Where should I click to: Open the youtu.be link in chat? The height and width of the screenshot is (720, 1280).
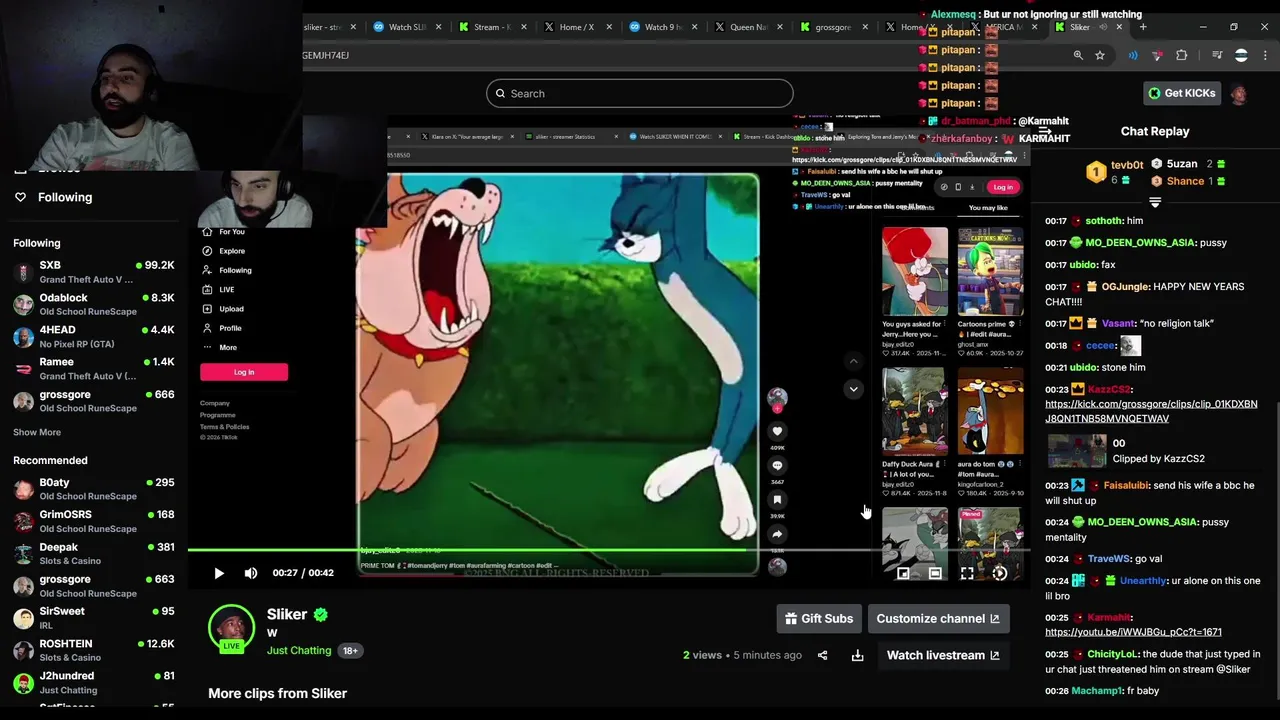[x=1133, y=632]
